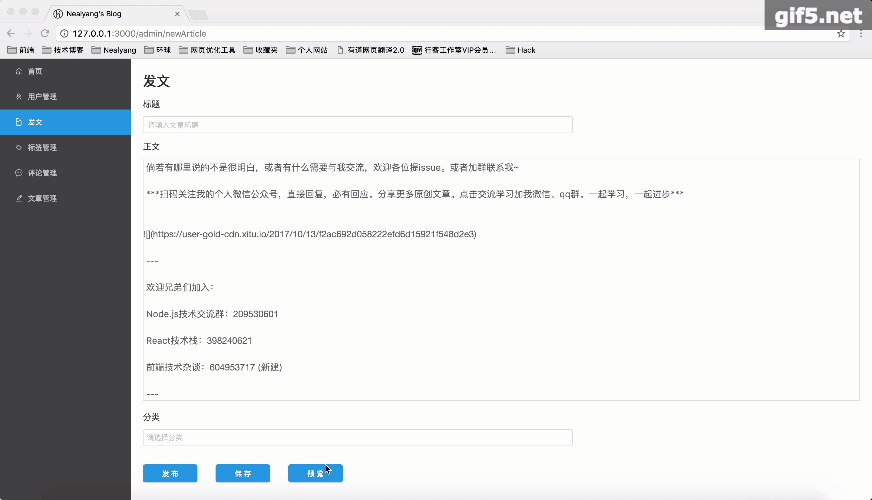Open the 分类 category select dropdown
Image resolution: width=872 pixels, height=500 pixels.
pos(358,437)
